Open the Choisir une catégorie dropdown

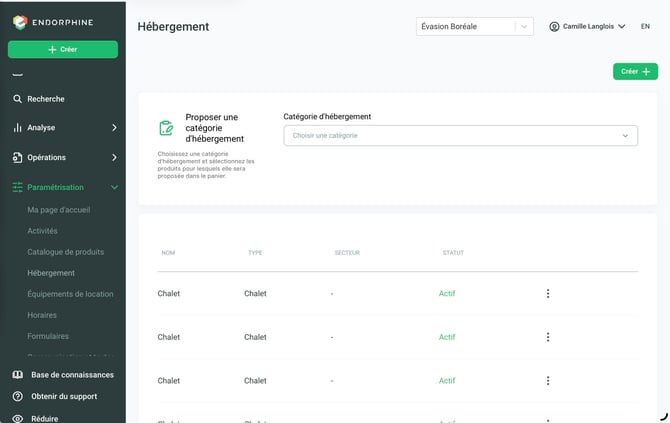click(461, 135)
